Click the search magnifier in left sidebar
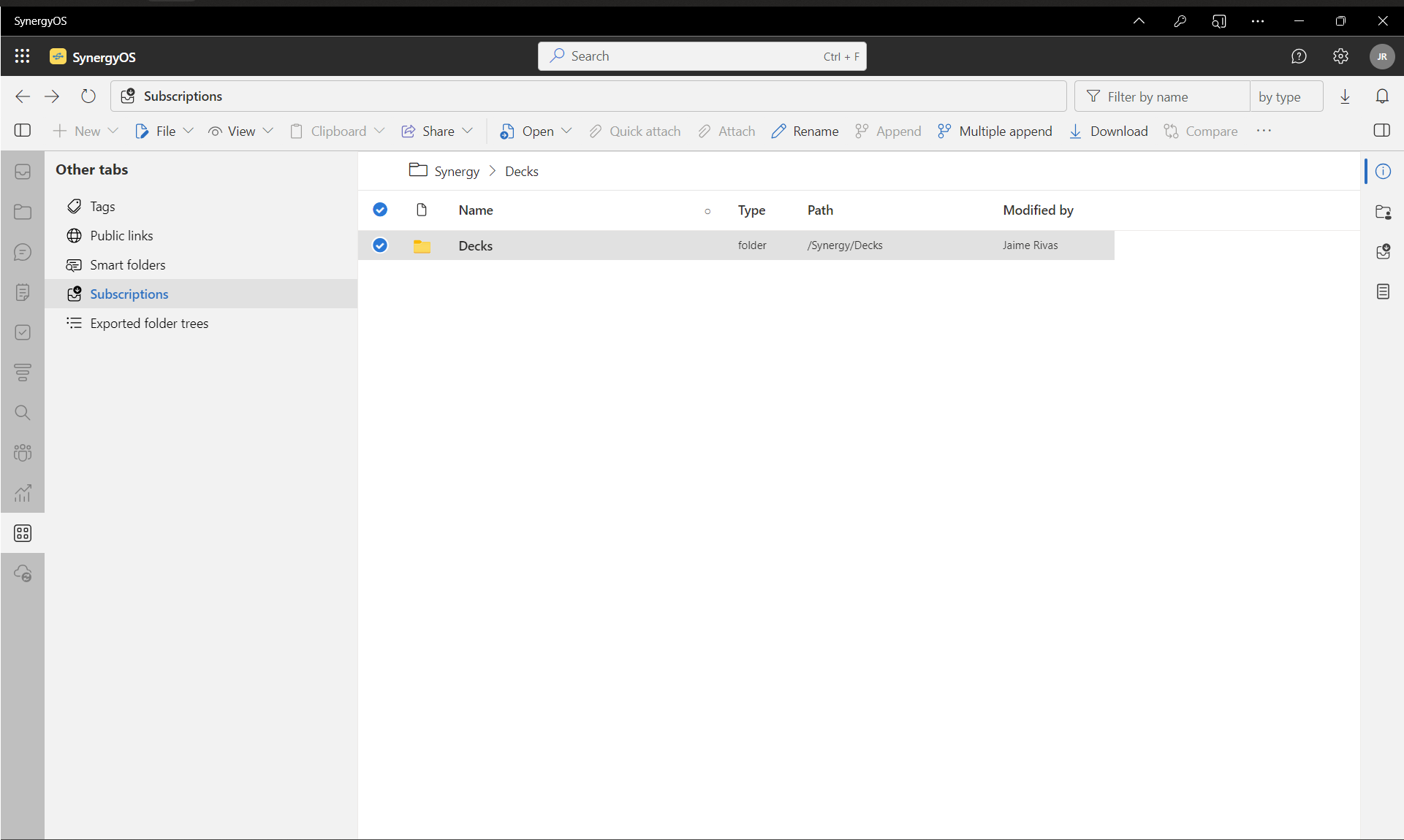This screenshot has height=840, width=1404. point(23,413)
